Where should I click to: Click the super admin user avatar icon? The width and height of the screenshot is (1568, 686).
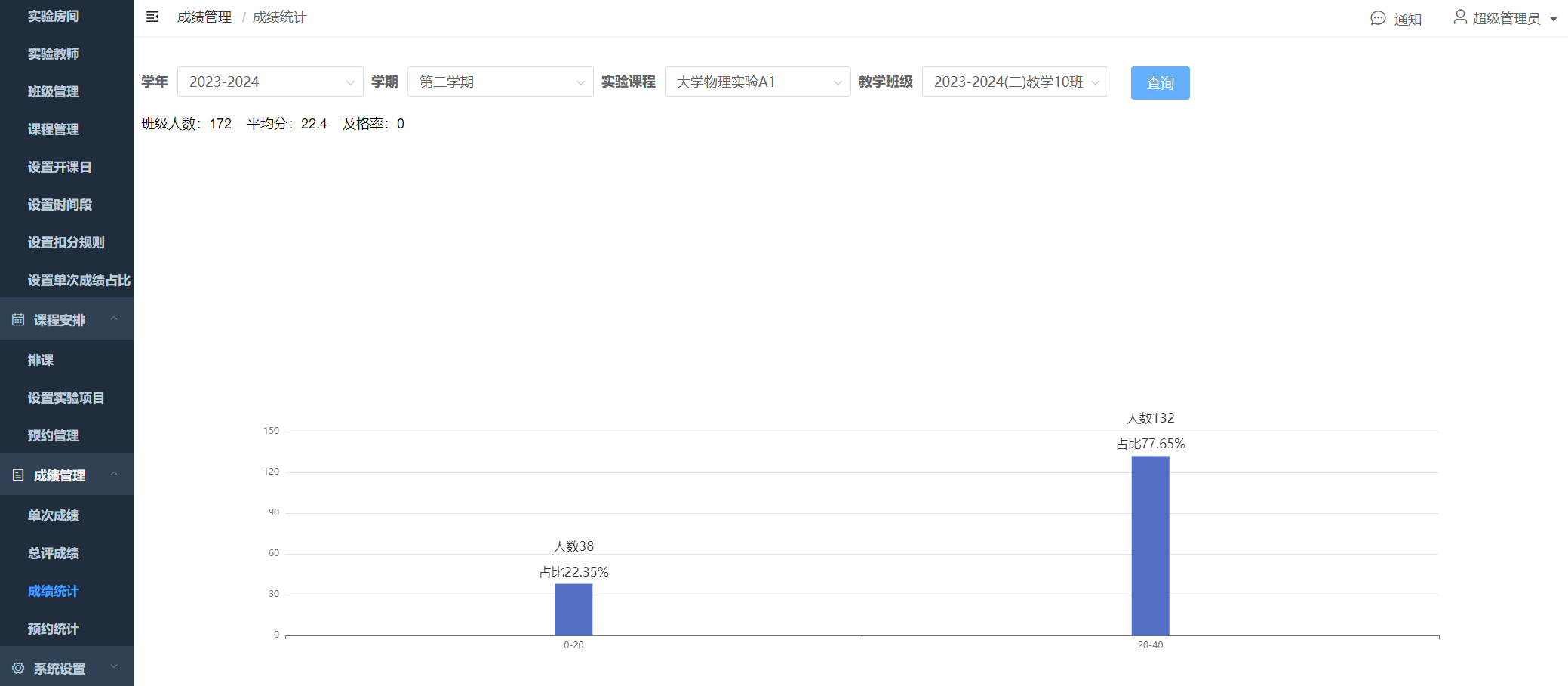(1460, 17)
